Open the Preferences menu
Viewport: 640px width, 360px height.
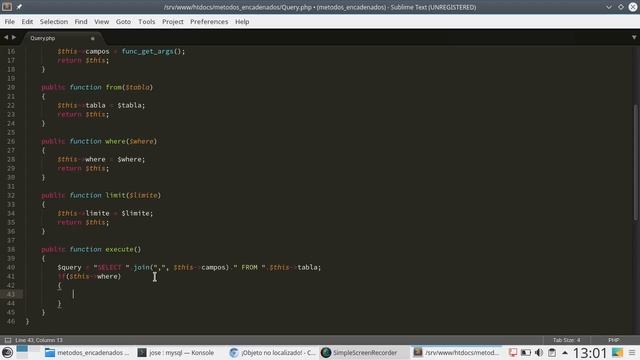point(209,22)
